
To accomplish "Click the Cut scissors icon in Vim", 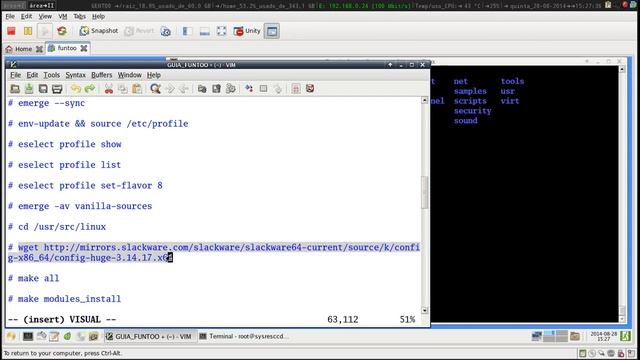I will click(x=109, y=89).
